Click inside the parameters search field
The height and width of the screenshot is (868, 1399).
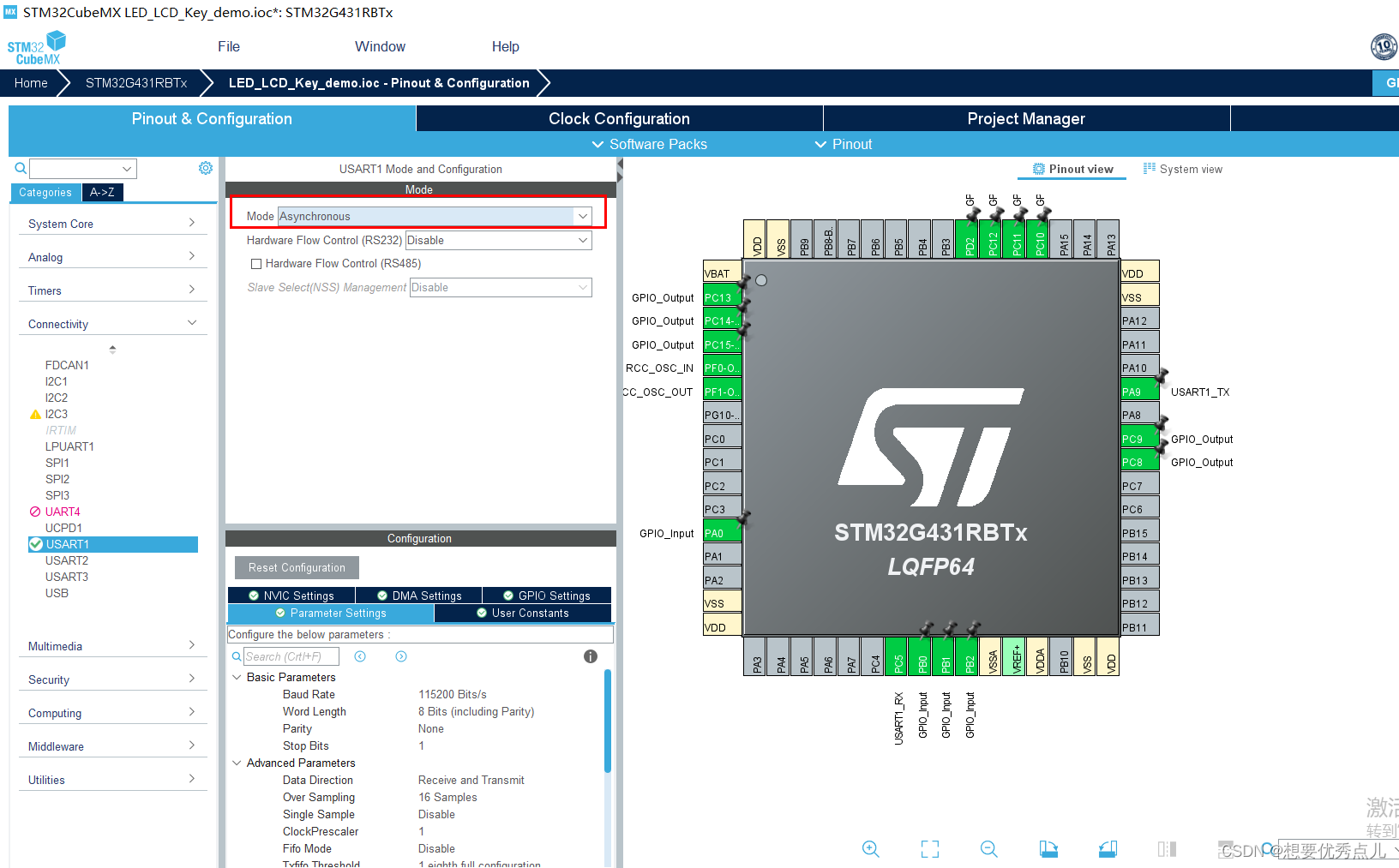[291, 655]
